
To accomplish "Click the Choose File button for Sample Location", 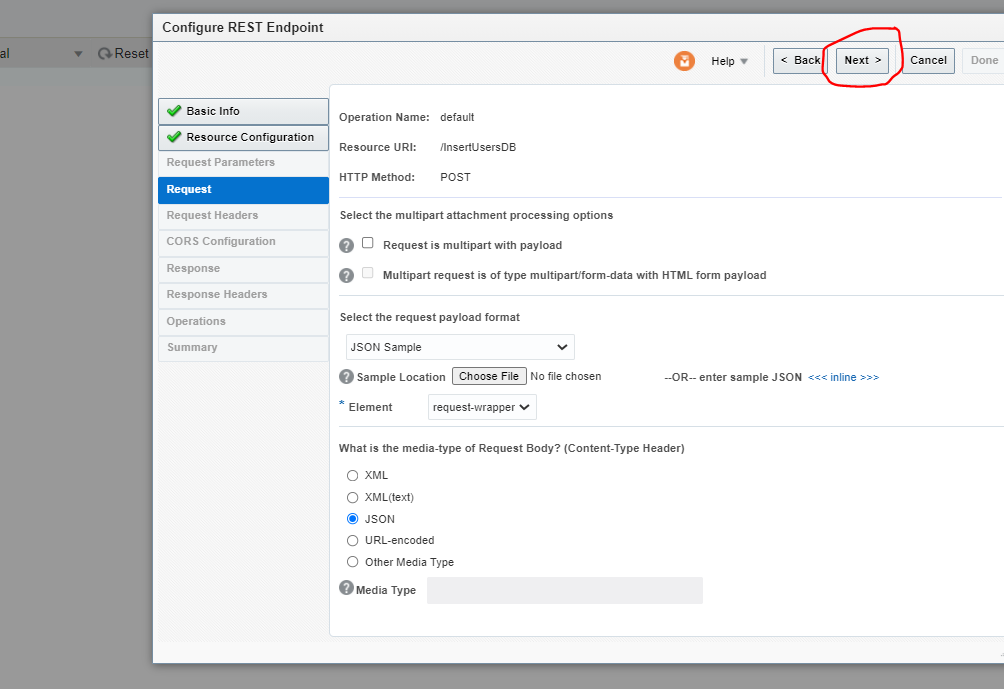I will pyautogui.click(x=489, y=376).
